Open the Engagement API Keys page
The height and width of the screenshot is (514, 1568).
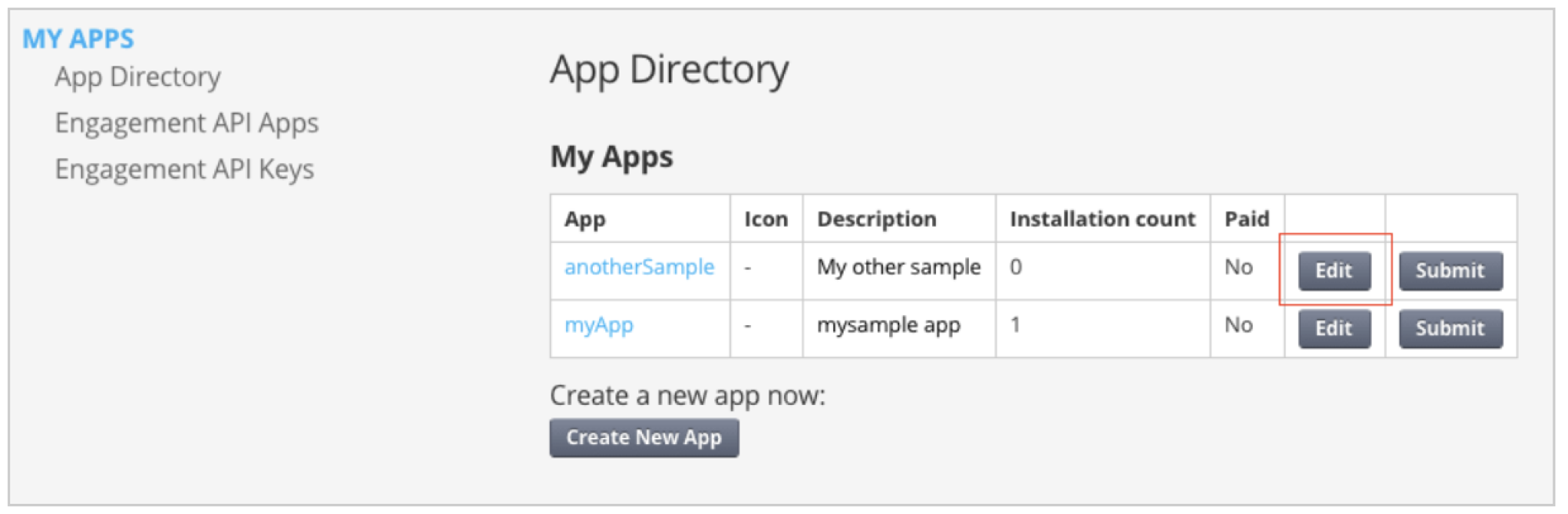point(184,169)
